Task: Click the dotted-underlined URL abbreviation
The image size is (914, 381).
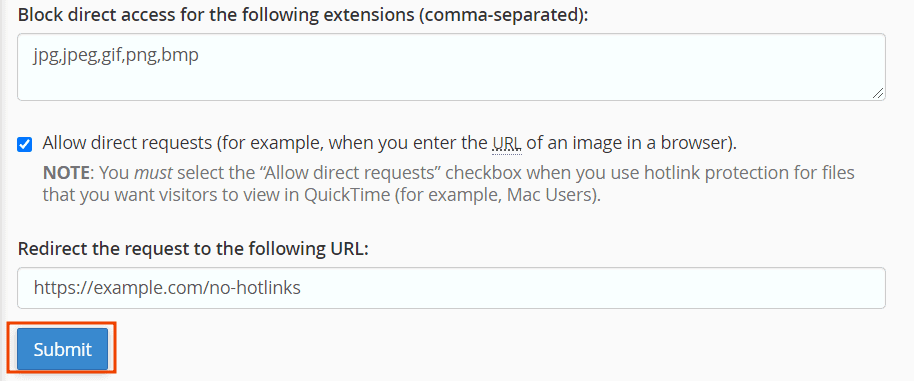Action: coord(507,143)
